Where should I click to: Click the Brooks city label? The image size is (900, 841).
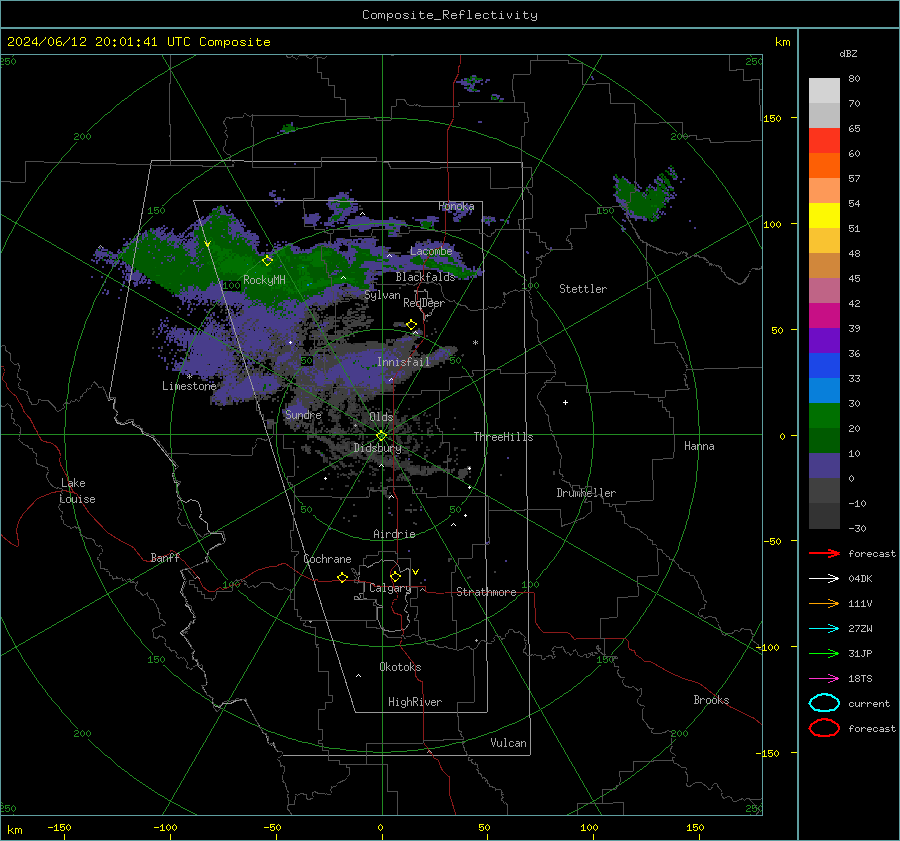click(x=711, y=700)
